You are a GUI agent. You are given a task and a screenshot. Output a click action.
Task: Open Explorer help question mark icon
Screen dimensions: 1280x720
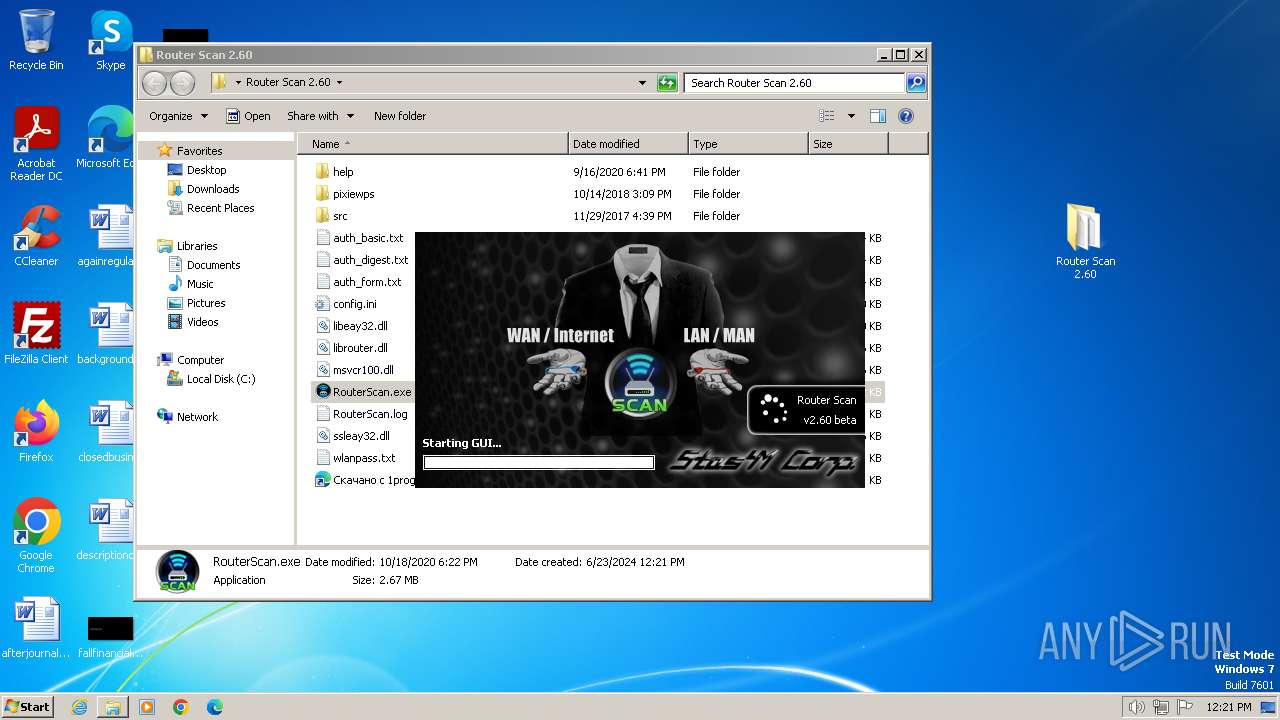click(x=905, y=116)
